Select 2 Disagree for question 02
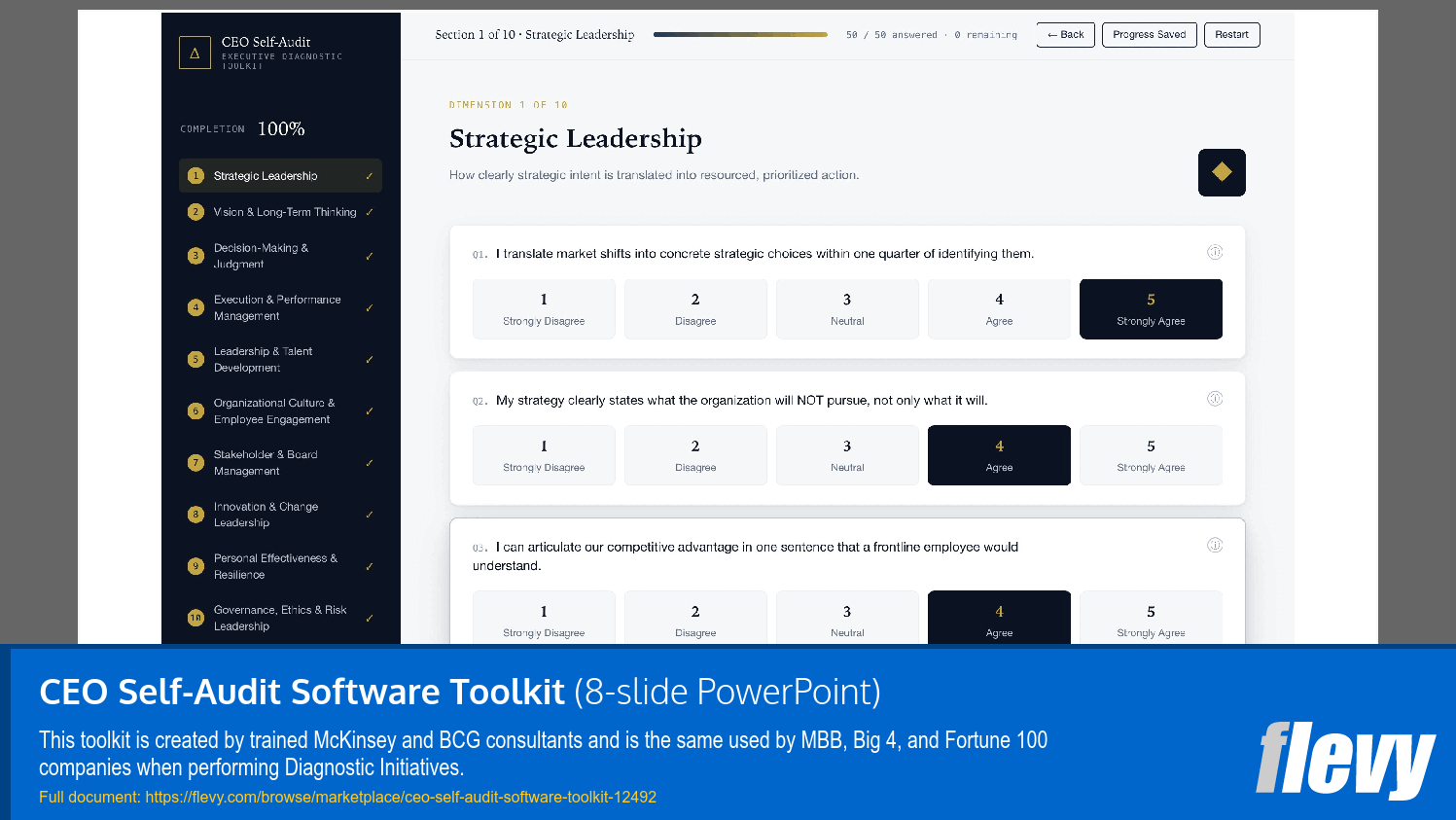The width and height of the screenshot is (1456, 820). coord(695,455)
